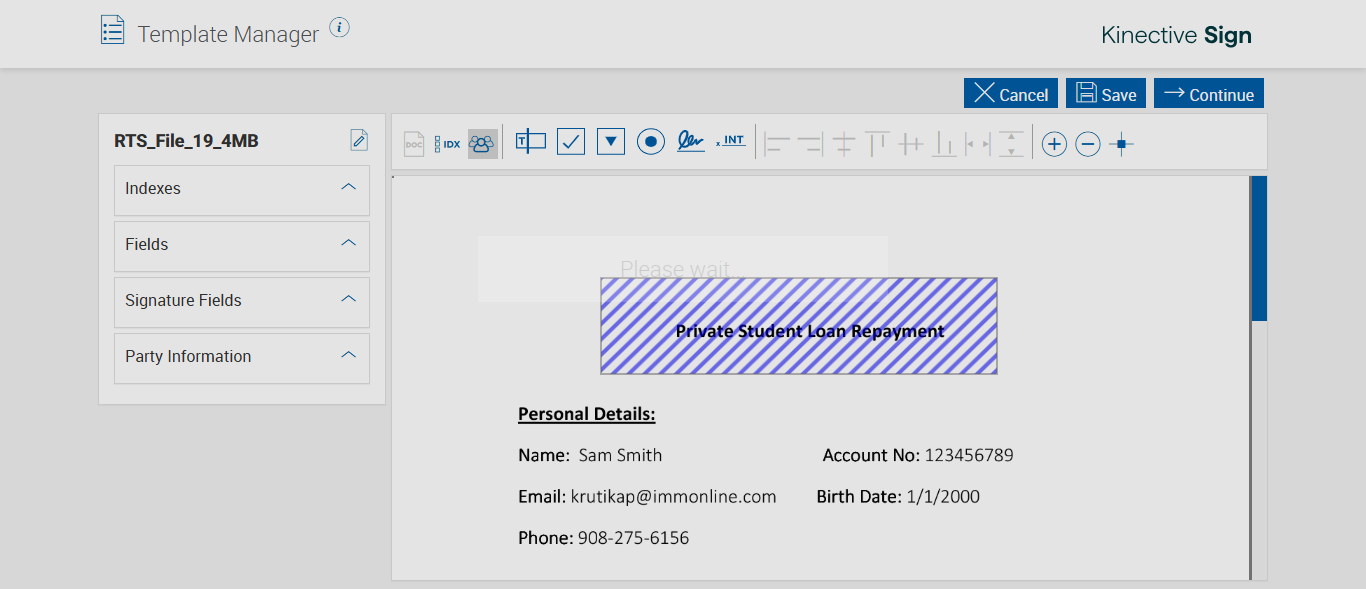Viewport: 1366px width, 589px height.
Task: Add a dropdown field tool
Action: [x=611, y=142]
